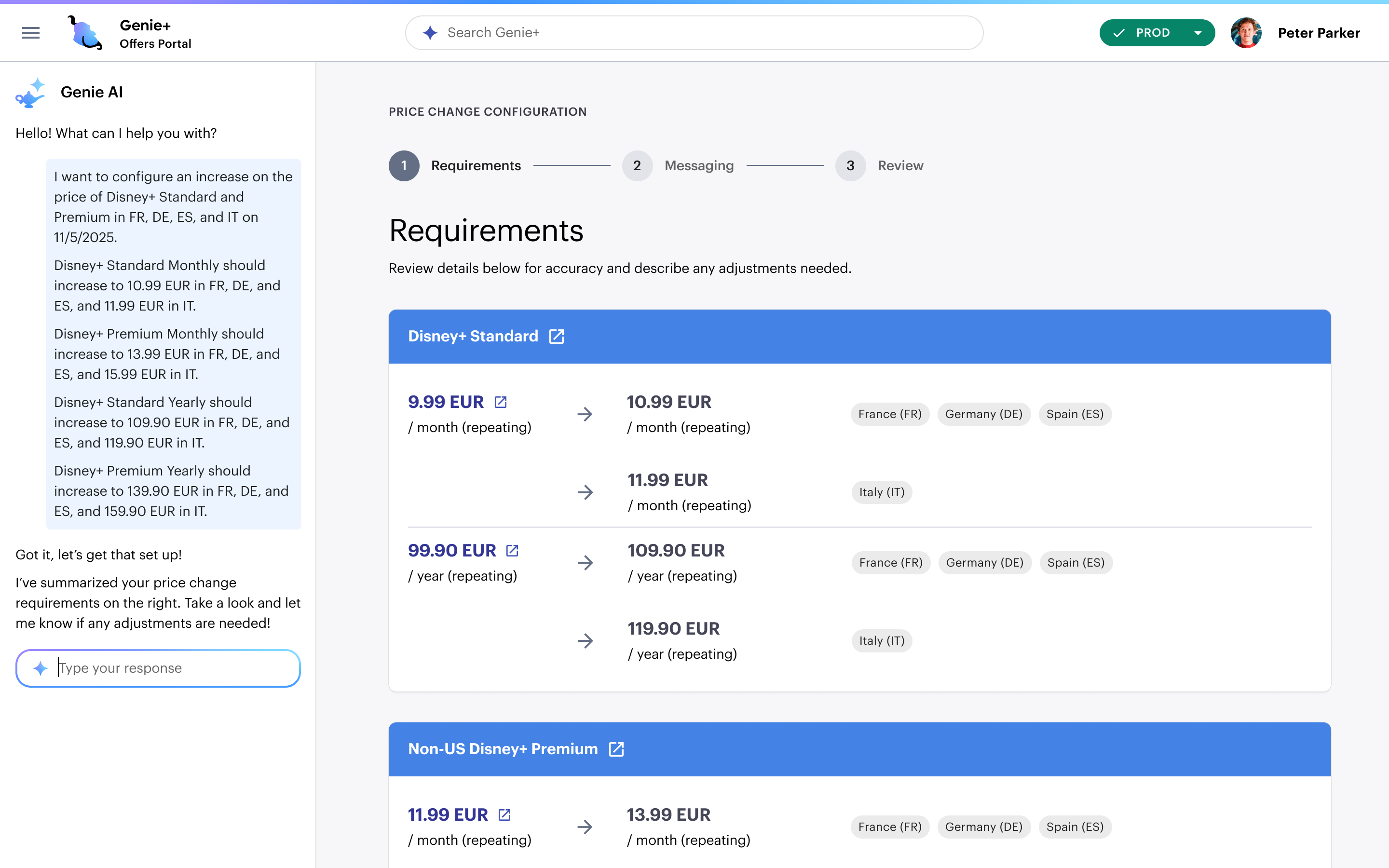Select the Requirements step circle
The width and height of the screenshot is (1389, 868).
(x=404, y=165)
